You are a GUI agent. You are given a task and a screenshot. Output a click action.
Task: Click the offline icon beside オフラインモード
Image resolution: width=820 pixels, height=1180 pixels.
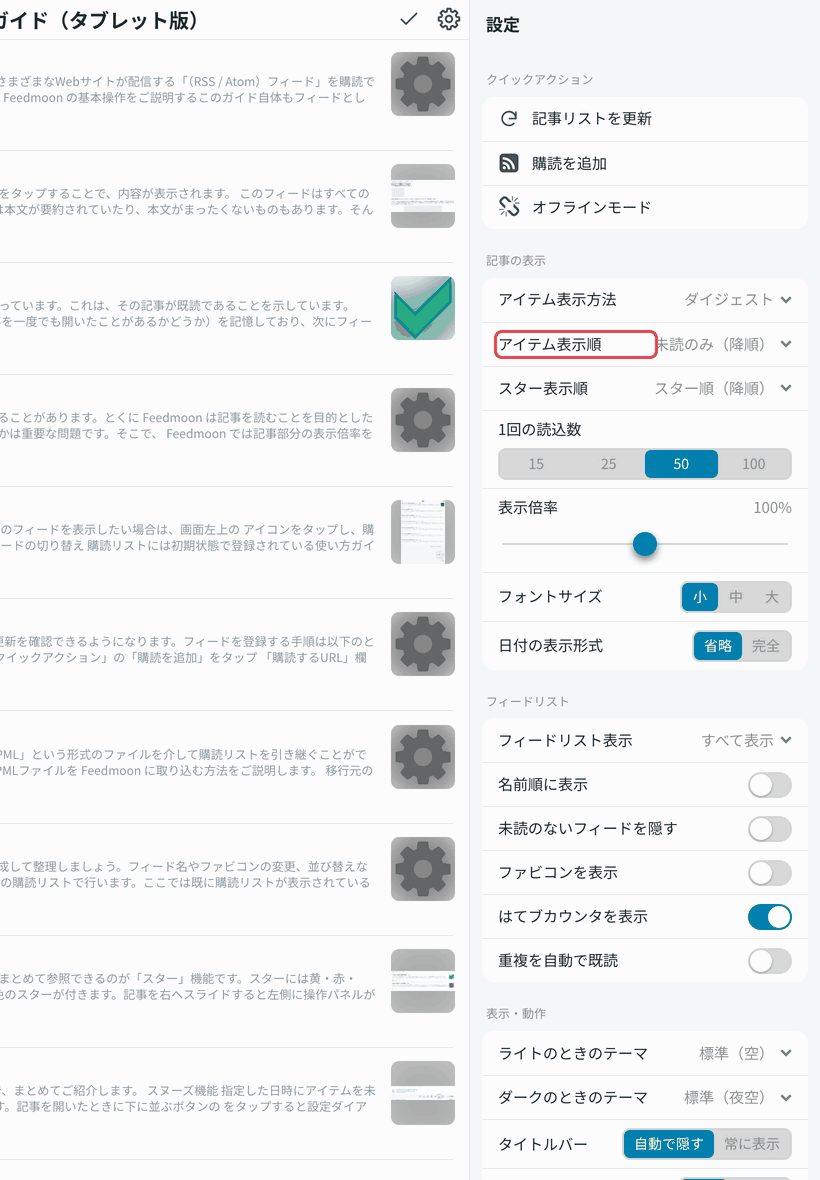click(509, 206)
